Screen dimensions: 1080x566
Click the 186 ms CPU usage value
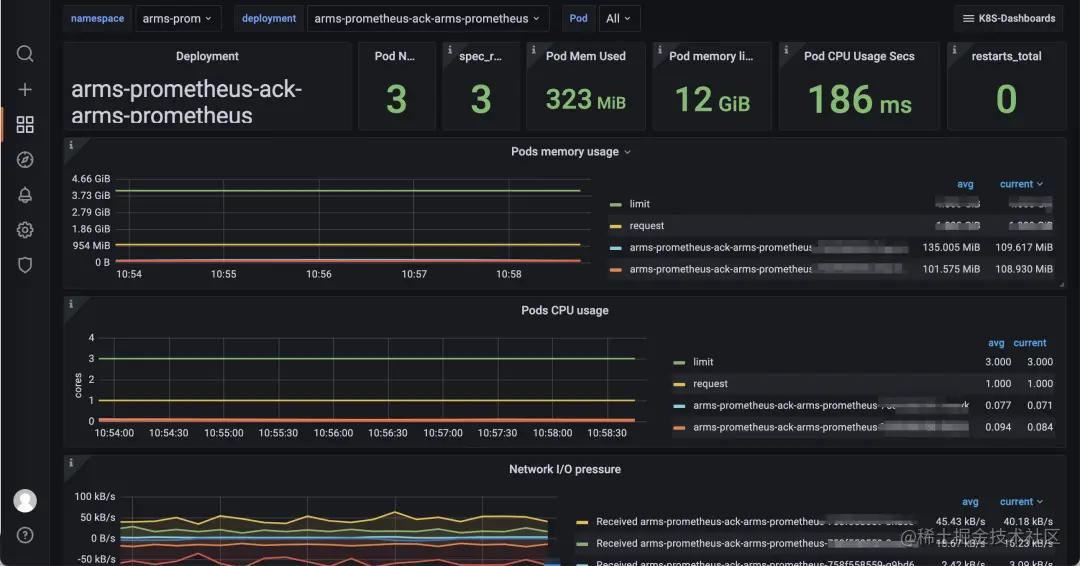(x=860, y=101)
